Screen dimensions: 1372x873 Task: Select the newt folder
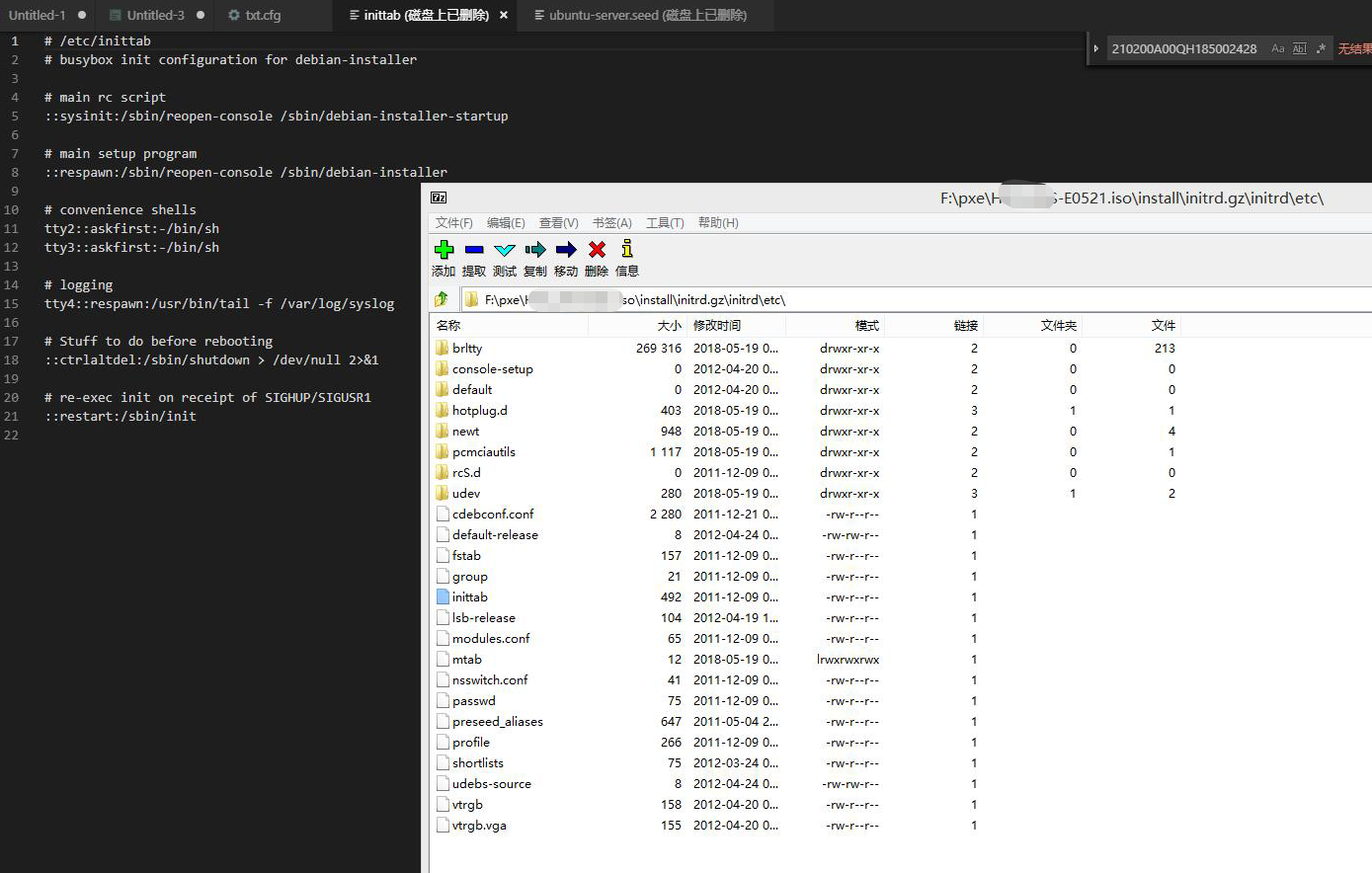pos(465,431)
